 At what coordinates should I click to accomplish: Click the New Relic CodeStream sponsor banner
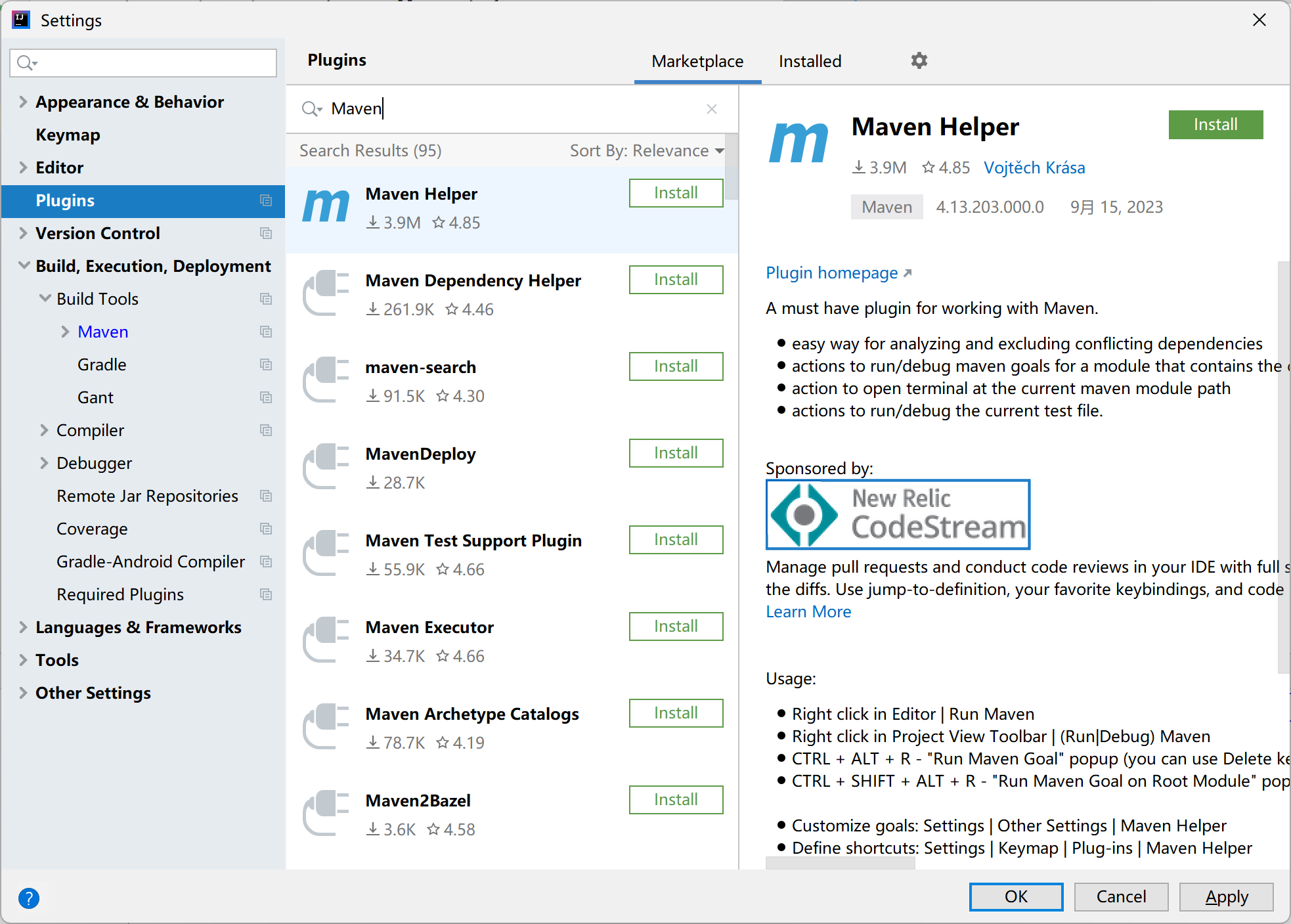(x=898, y=515)
